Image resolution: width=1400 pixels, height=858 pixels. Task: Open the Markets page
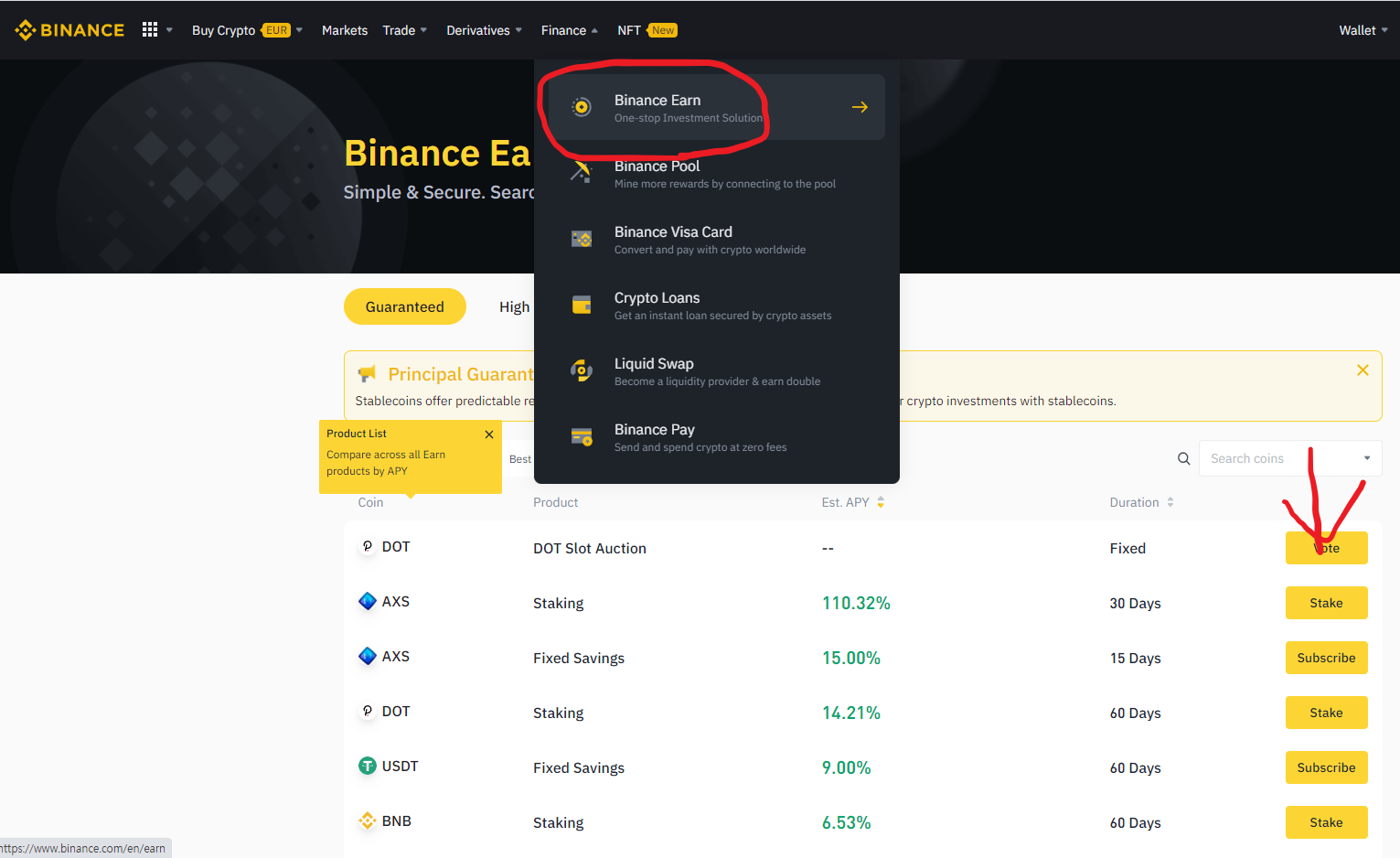(345, 30)
